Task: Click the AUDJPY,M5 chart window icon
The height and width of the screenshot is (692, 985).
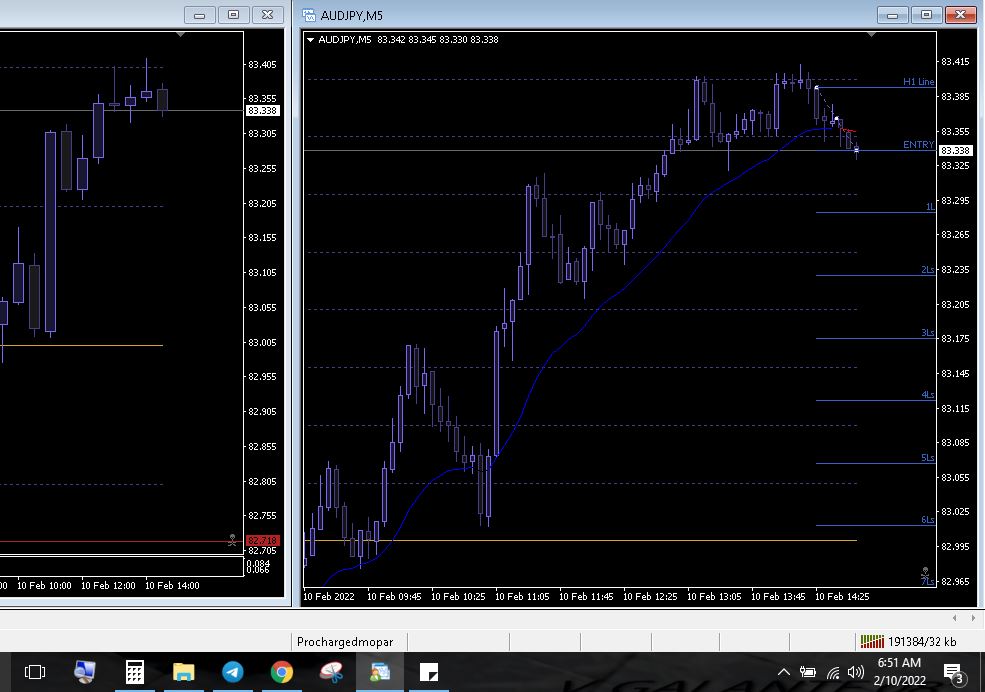Action: [308, 15]
